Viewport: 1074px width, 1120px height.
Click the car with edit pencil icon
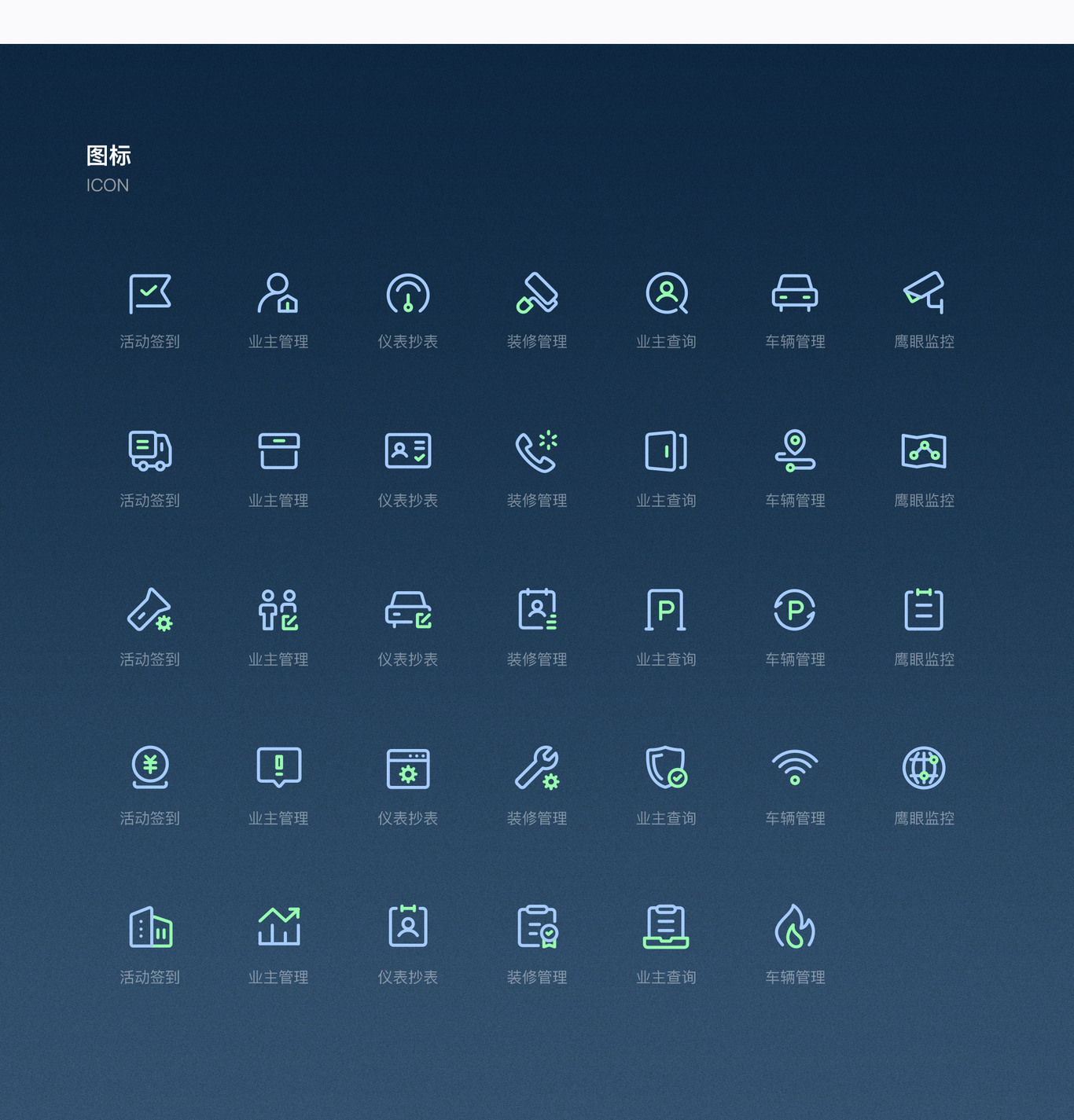tap(408, 610)
